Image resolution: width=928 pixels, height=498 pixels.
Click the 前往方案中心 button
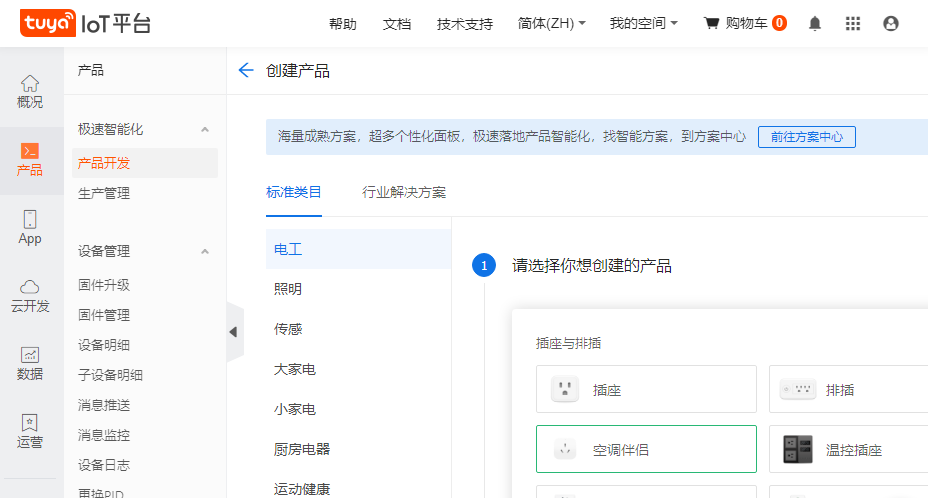click(x=807, y=137)
